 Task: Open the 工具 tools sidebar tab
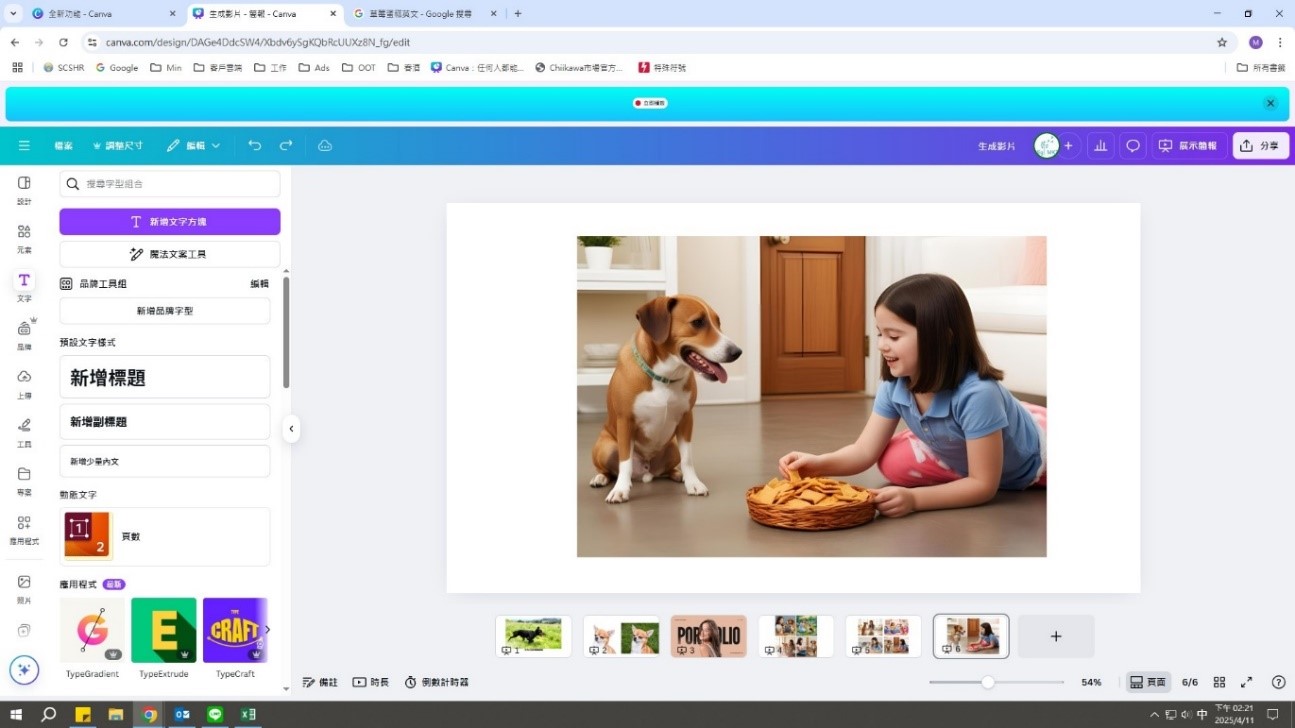24,432
